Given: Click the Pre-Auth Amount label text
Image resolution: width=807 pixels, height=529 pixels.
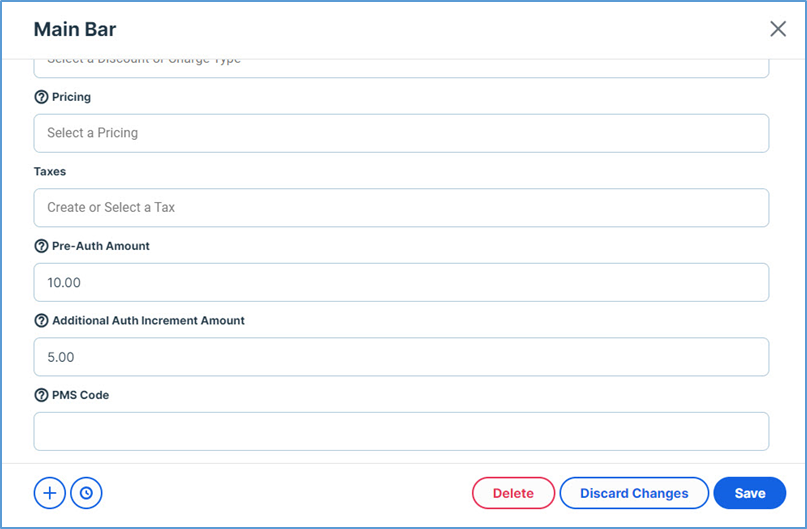Looking at the screenshot, I should pyautogui.click(x=100, y=246).
